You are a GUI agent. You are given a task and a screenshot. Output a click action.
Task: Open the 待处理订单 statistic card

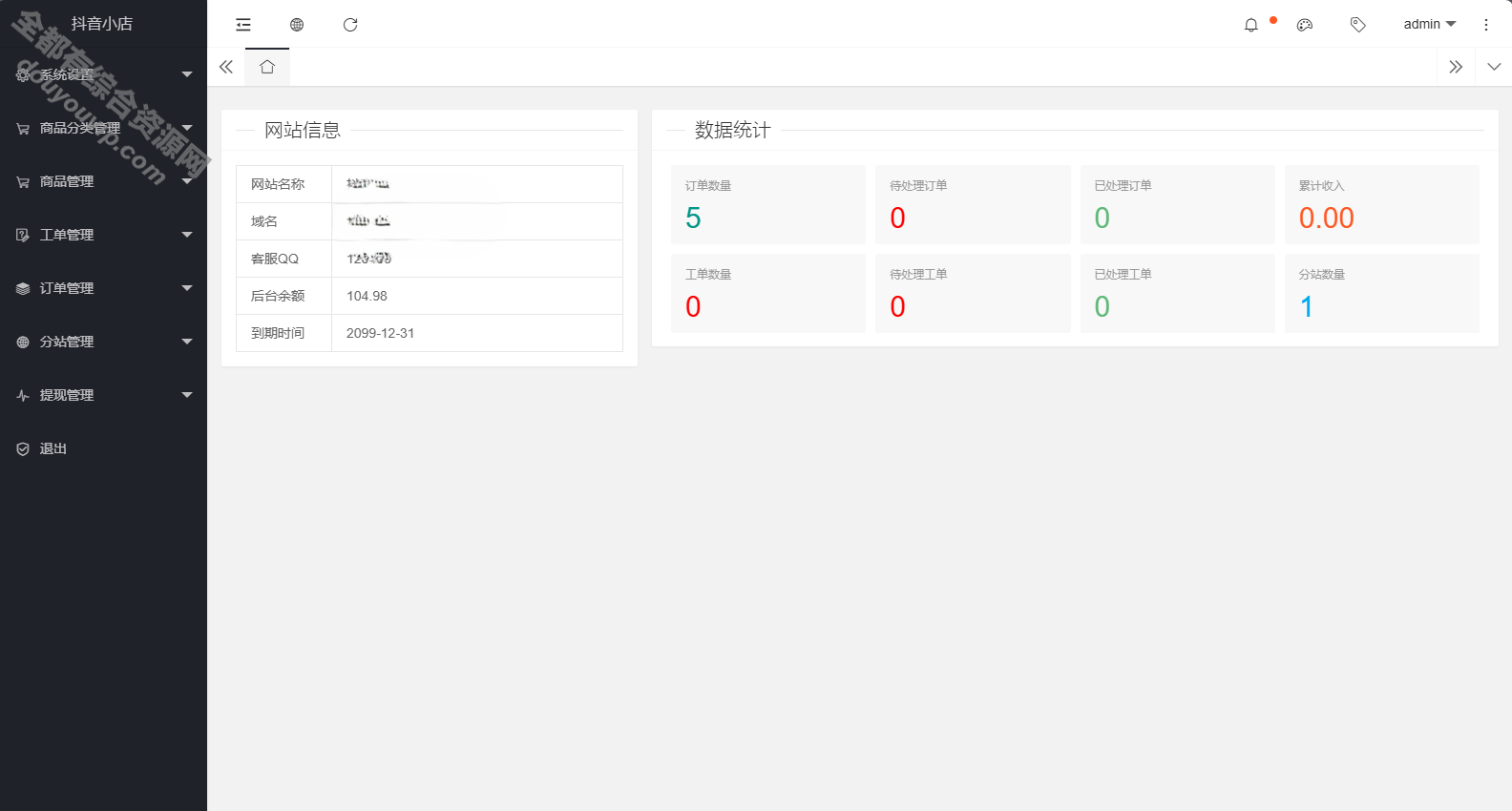pos(973,204)
